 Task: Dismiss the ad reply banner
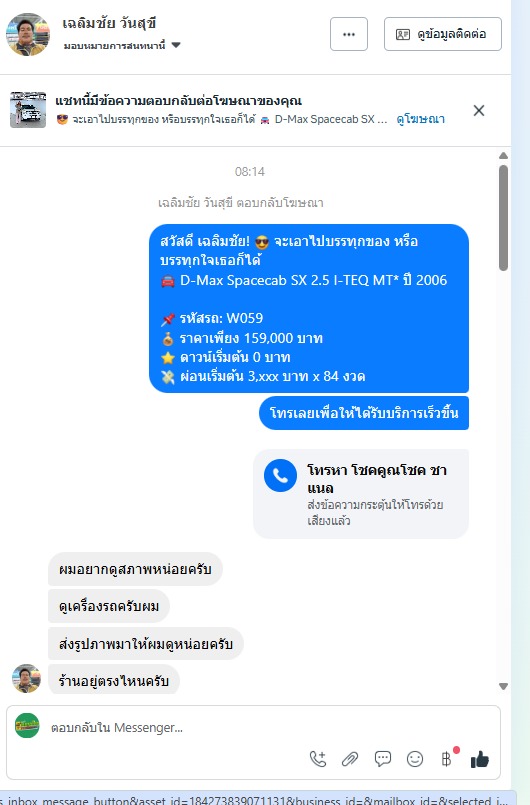coord(479,110)
